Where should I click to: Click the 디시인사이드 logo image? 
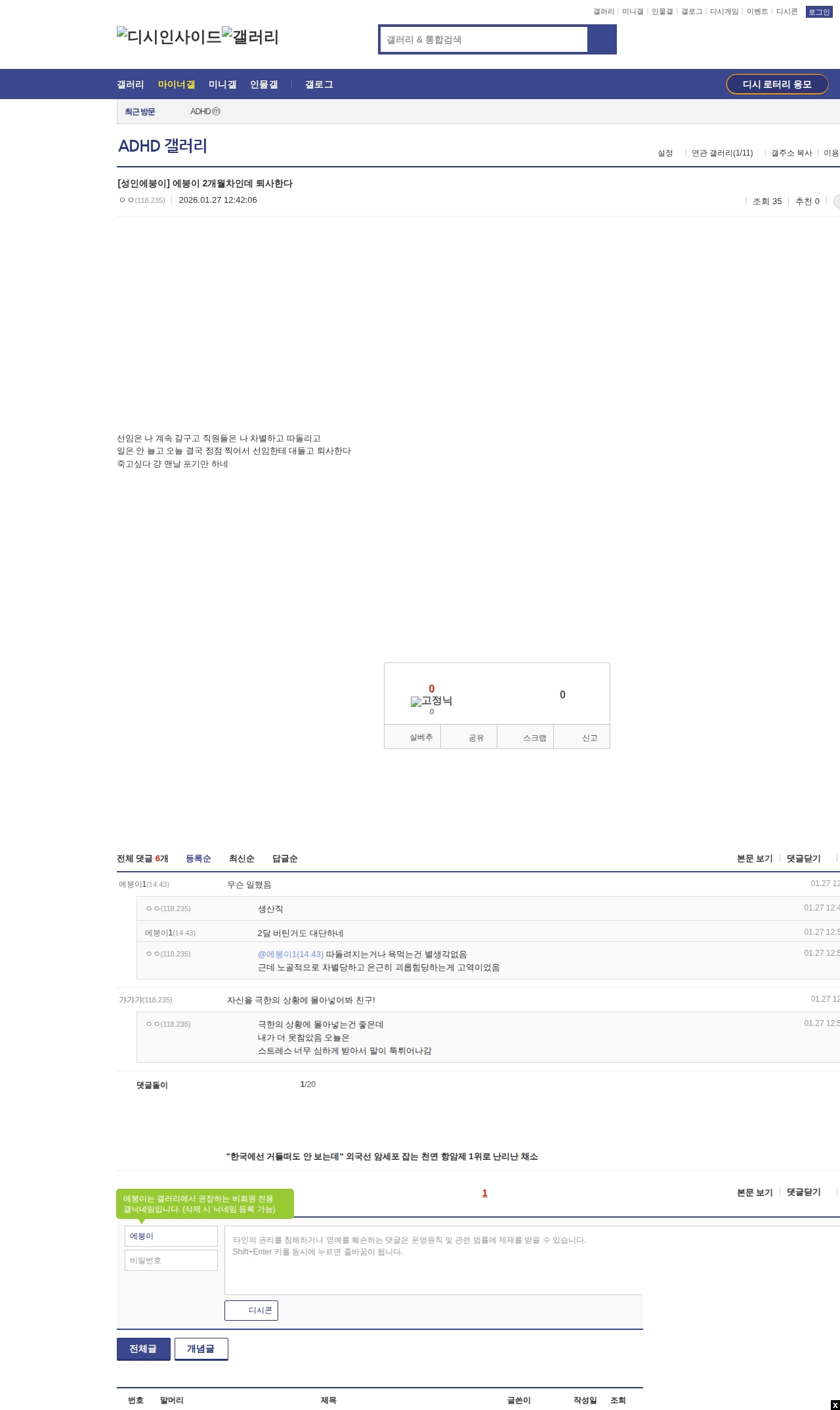169,37
